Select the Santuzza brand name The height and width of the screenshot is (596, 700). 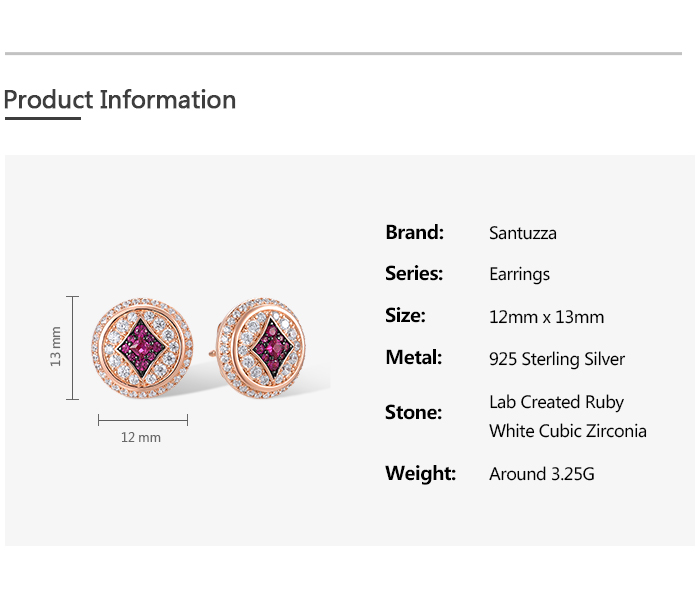pos(523,233)
